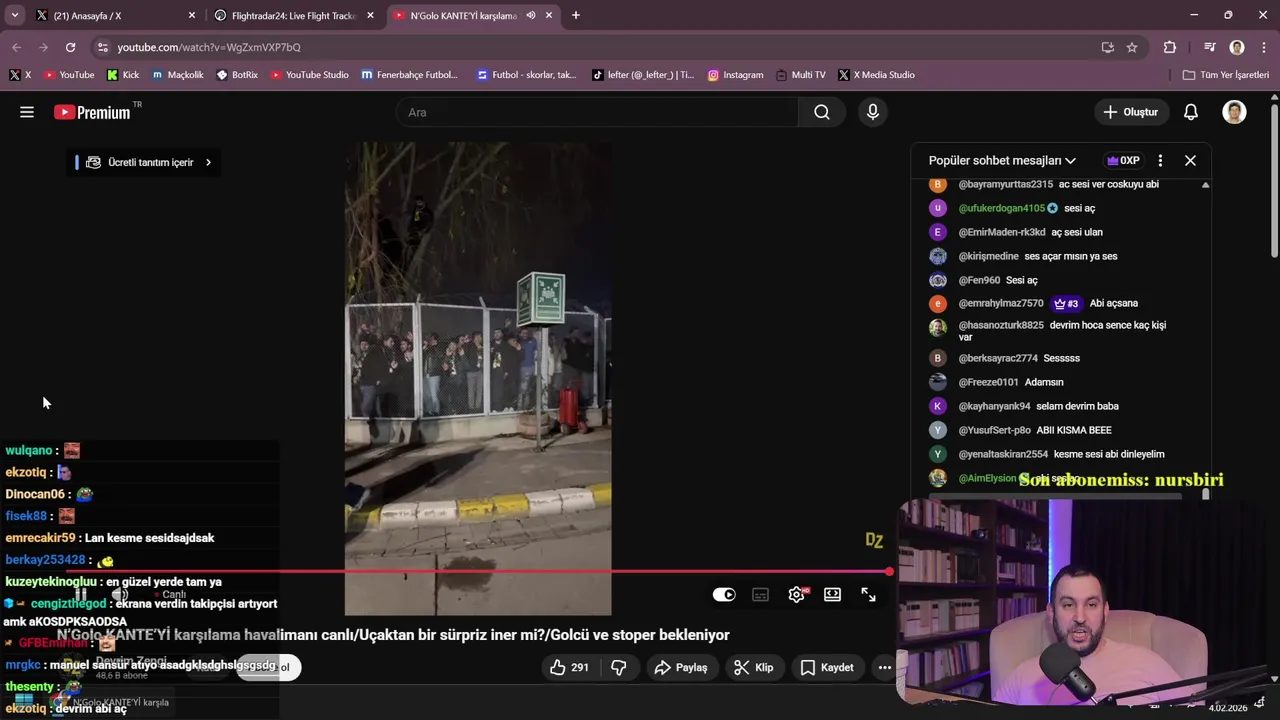The width and height of the screenshot is (1280, 720).
Task: View site information icon in address bar
Action: pyautogui.click(x=102, y=47)
